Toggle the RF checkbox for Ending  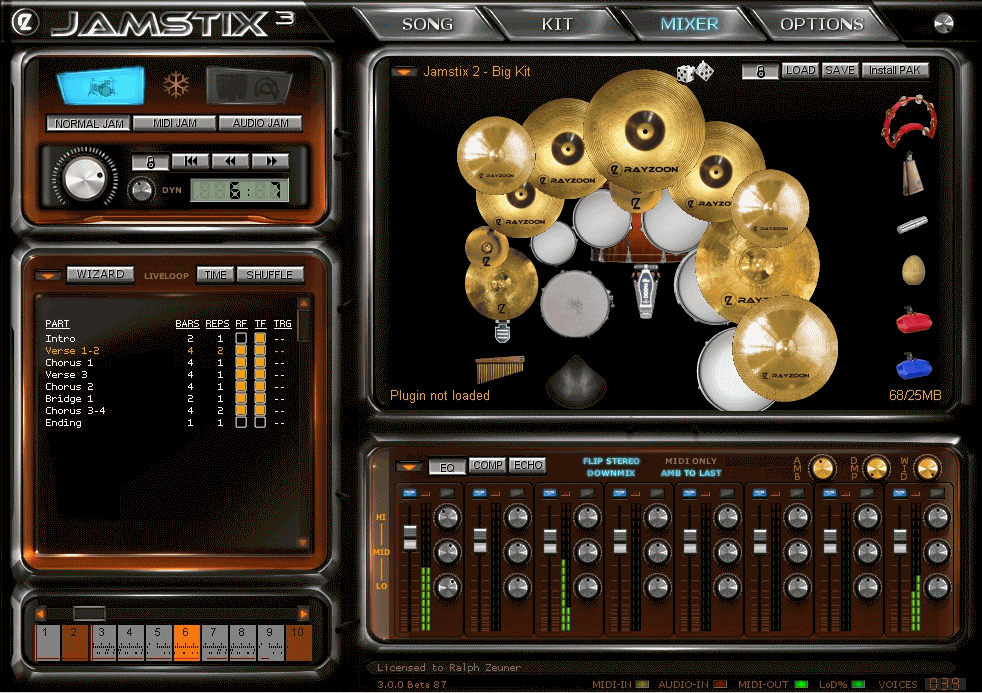241,423
